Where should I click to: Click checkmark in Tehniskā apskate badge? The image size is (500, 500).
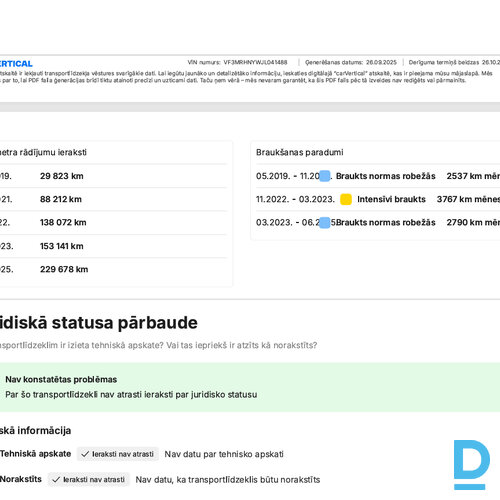coord(85,454)
